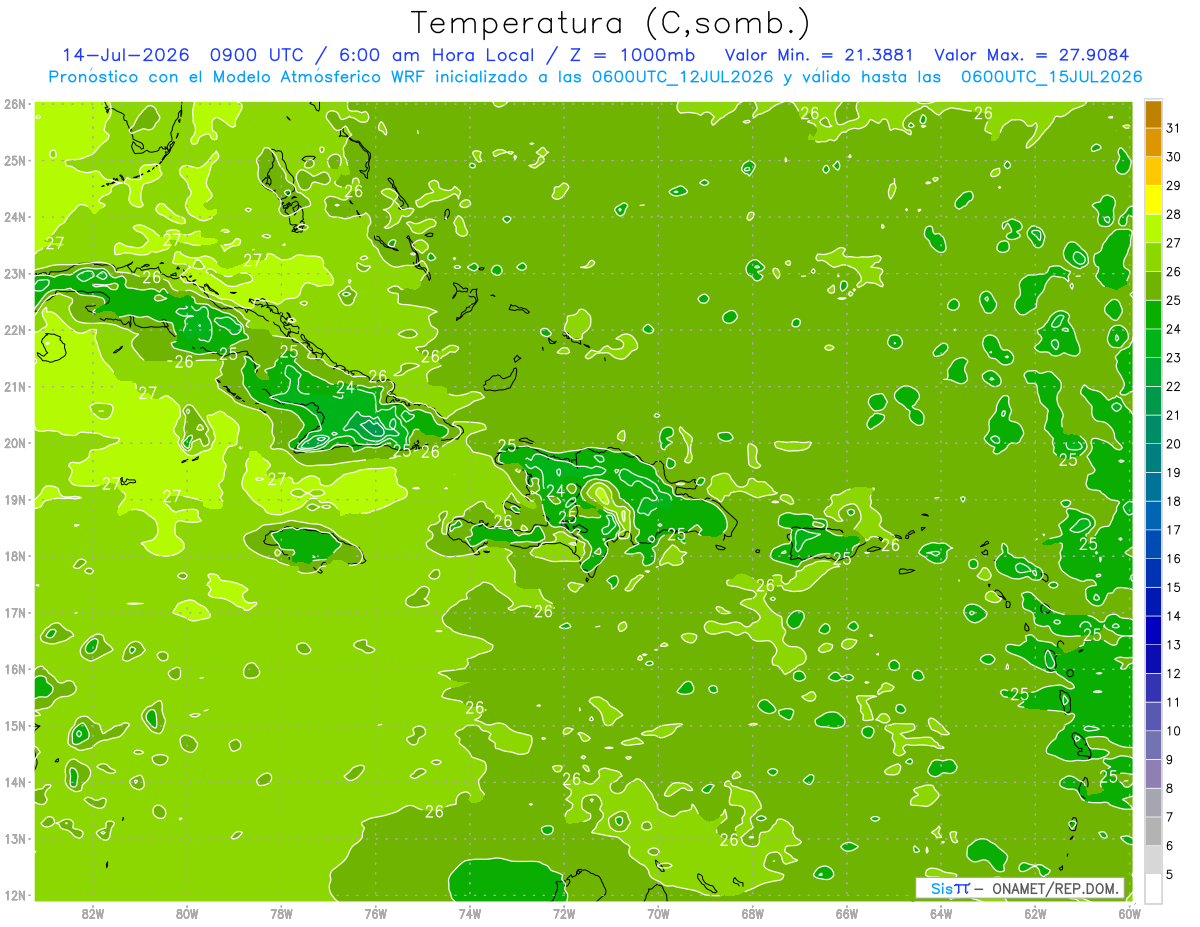This screenshot has width=1200, height=927.
Task: Click legend value 29
Action: tap(1173, 186)
